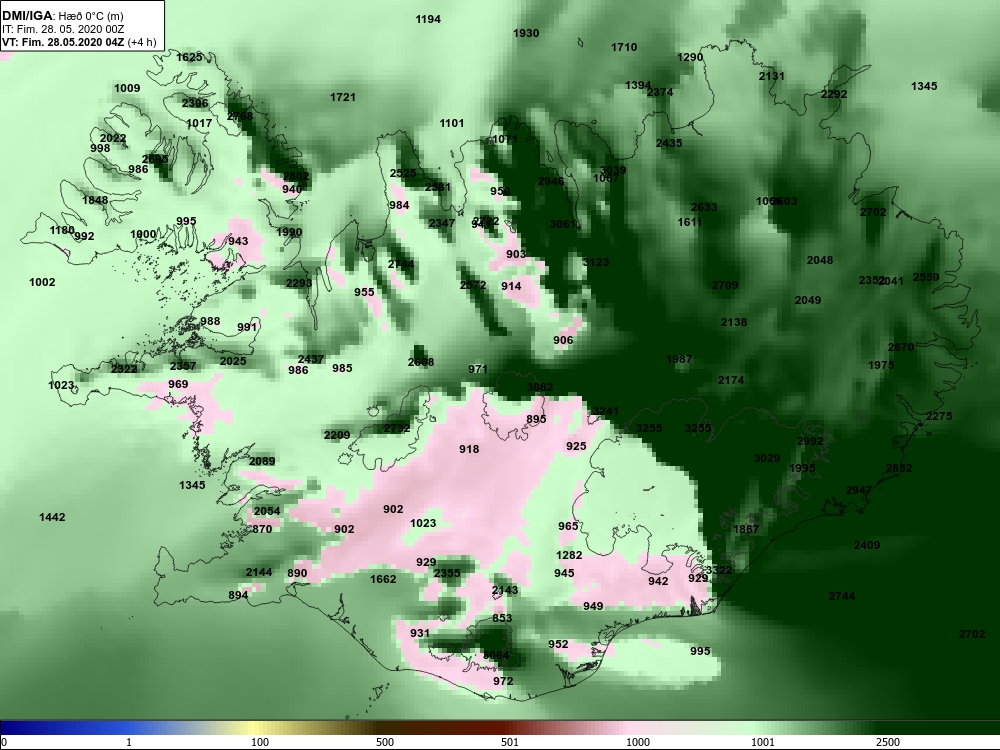Click the map value 2292
The width and height of the screenshot is (1000, 750).
[x=834, y=94]
